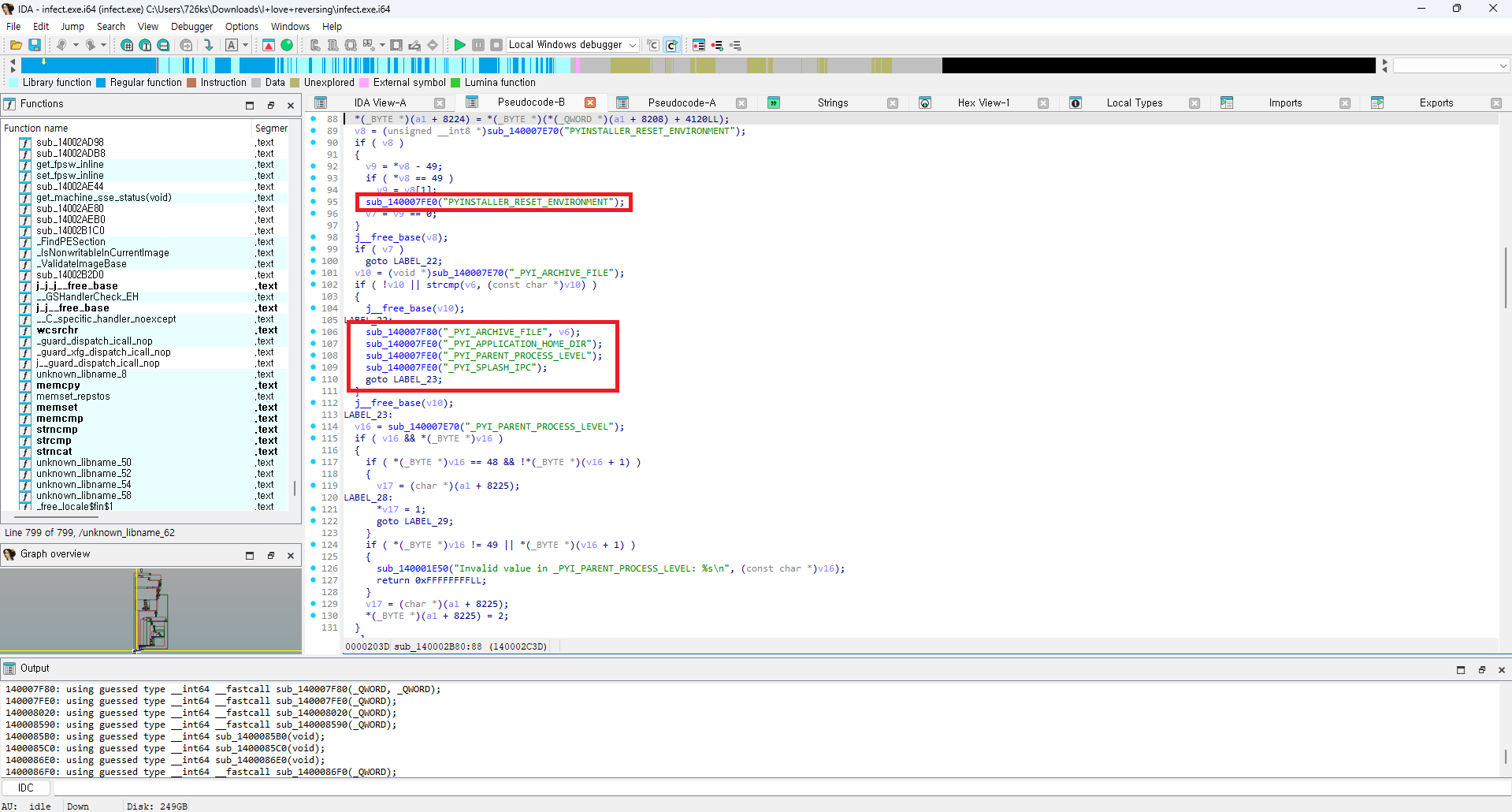Click the Open file folder icon
Screen dimensions: 1512x812
tap(16, 45)
